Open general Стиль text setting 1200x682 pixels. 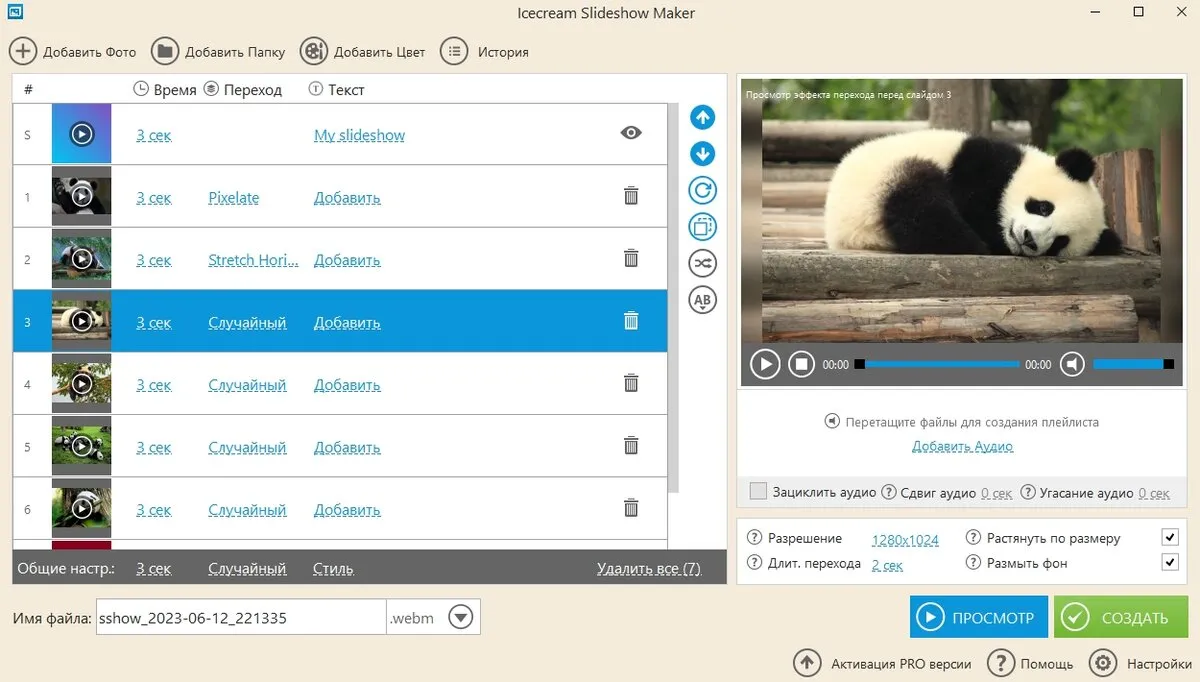[x=333, y=569]
